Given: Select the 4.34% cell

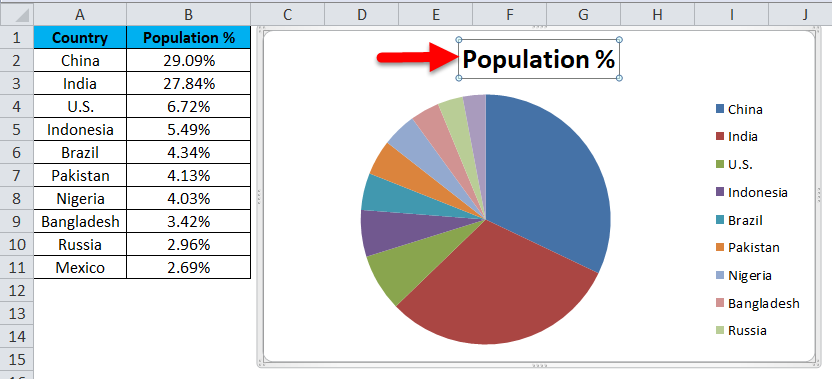Looking at the screenshot, I should tap(188, 153).
